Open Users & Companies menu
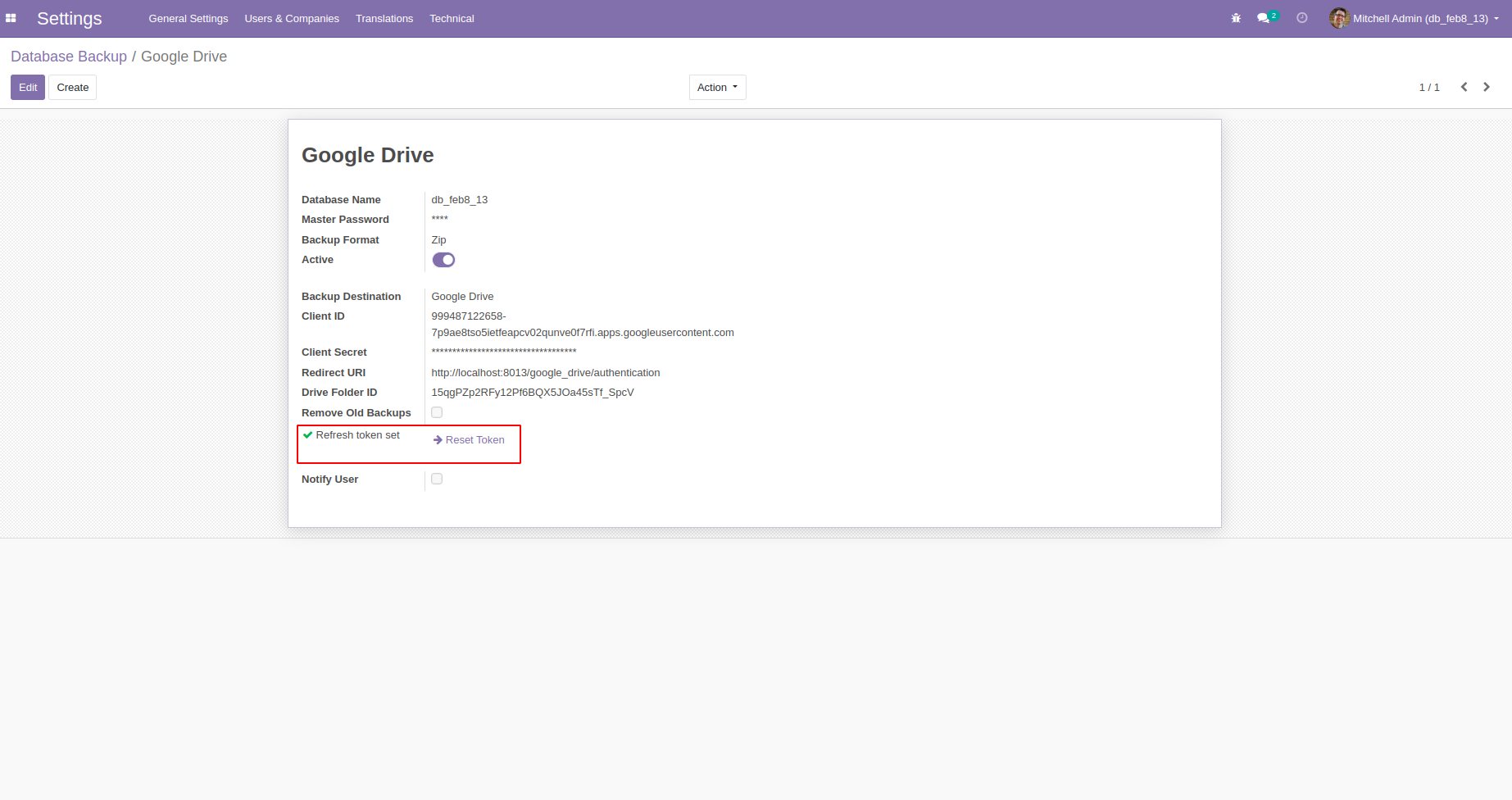The width and height of the screenshot is (1512, 800). [292, 18]
